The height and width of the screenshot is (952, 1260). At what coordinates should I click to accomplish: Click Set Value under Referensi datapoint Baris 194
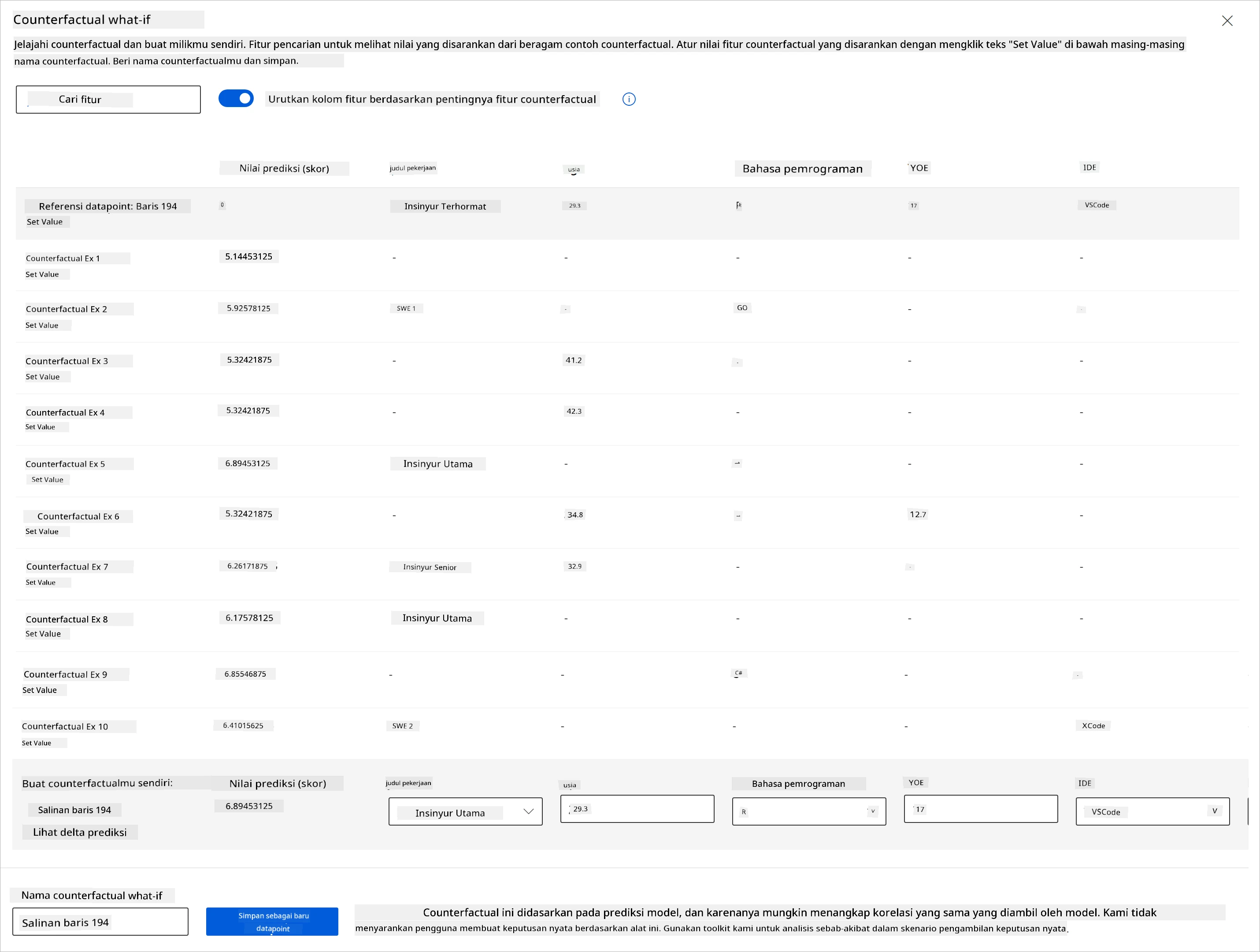pos(45,222)
